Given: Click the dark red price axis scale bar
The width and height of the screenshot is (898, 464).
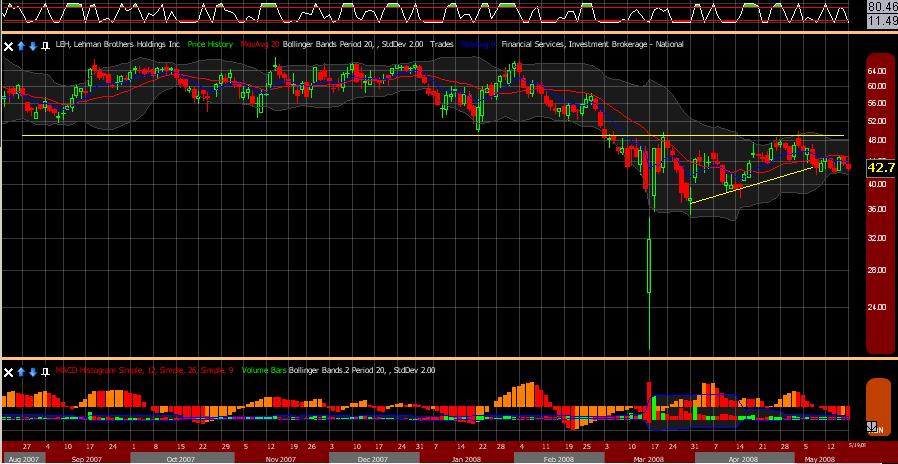Looking at the screenshot, I should point(881,203).
